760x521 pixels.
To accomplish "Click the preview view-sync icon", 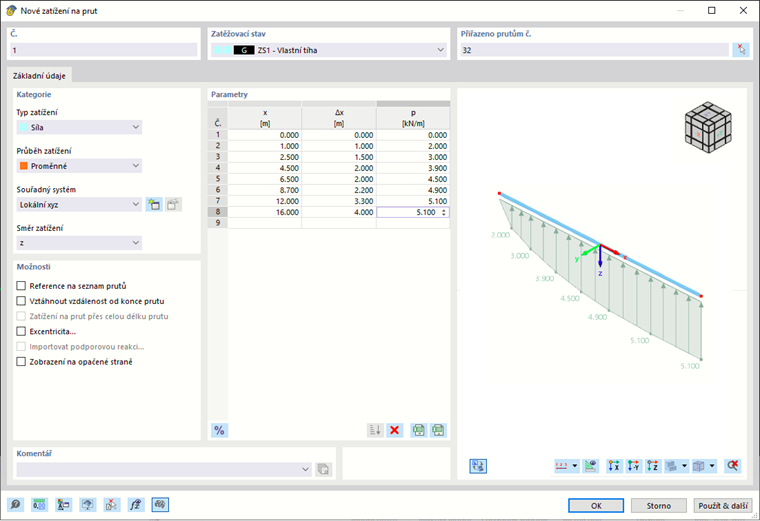I will 478,466.
